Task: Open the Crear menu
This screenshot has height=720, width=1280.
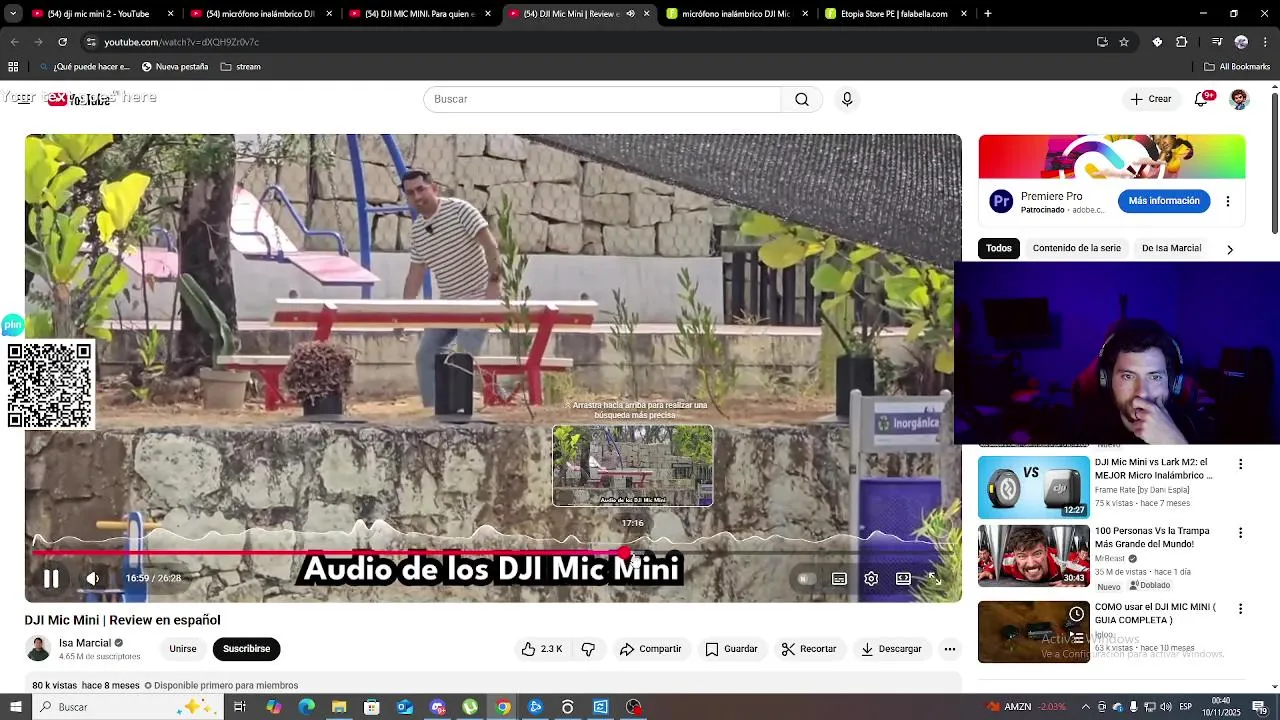Action: (1151, 99)
